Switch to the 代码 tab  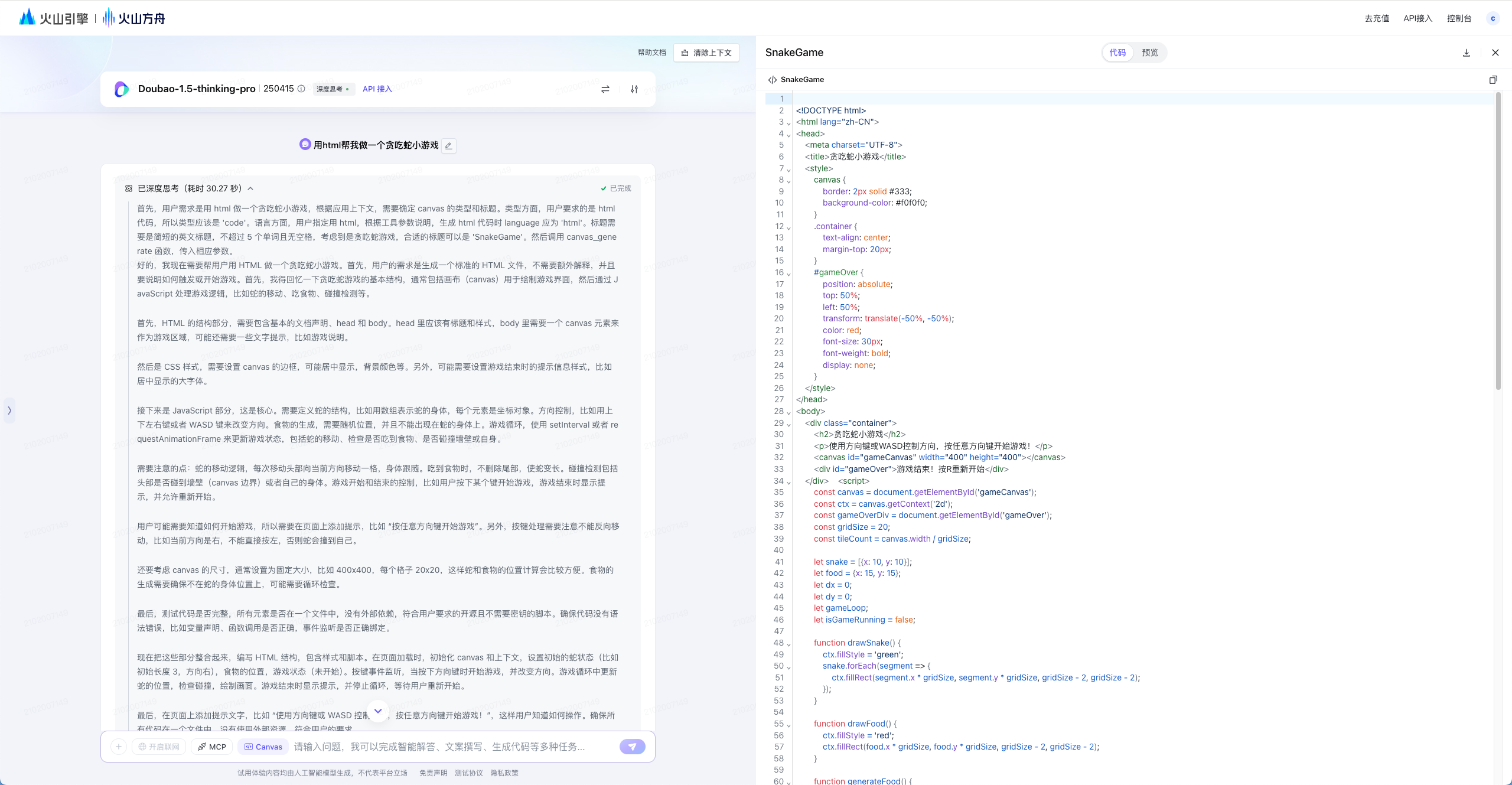coord(1117,53)
